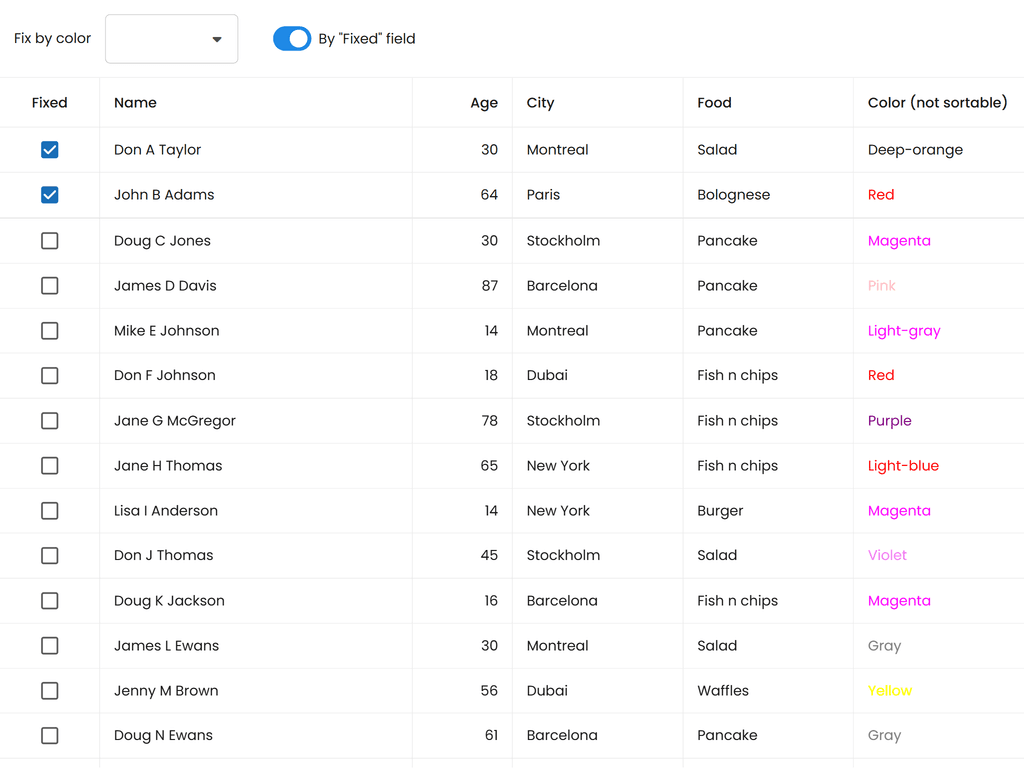Screen dimensions: 1024x768
Task: Click the City column header
Action: [x=540, y=103]
